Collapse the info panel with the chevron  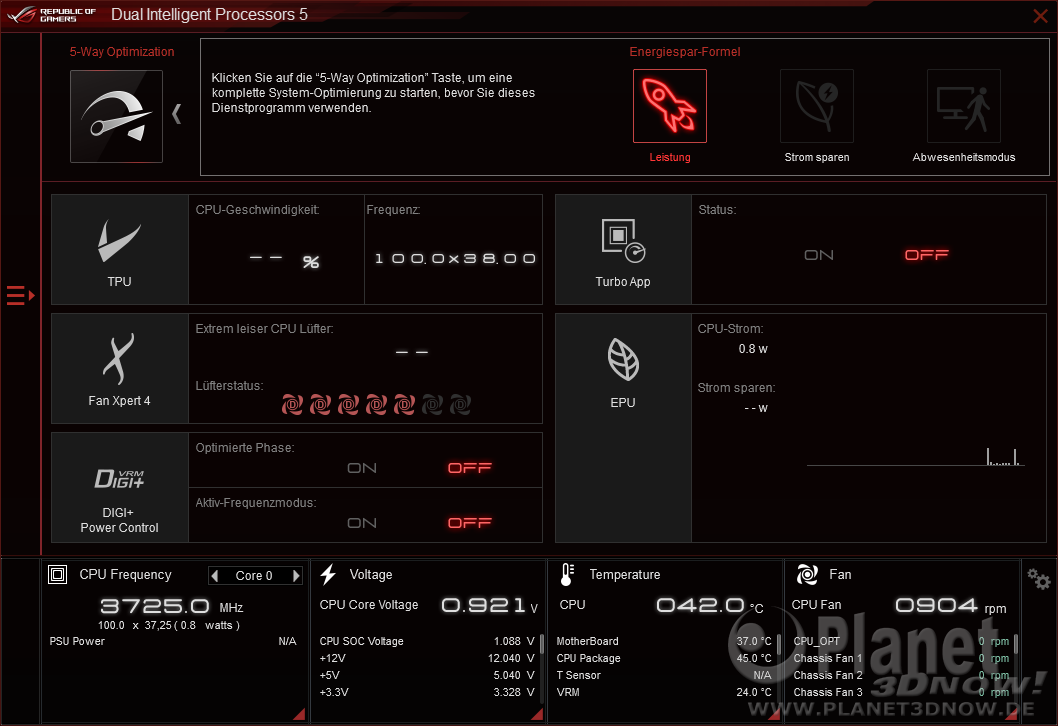[x=177, y=113]
